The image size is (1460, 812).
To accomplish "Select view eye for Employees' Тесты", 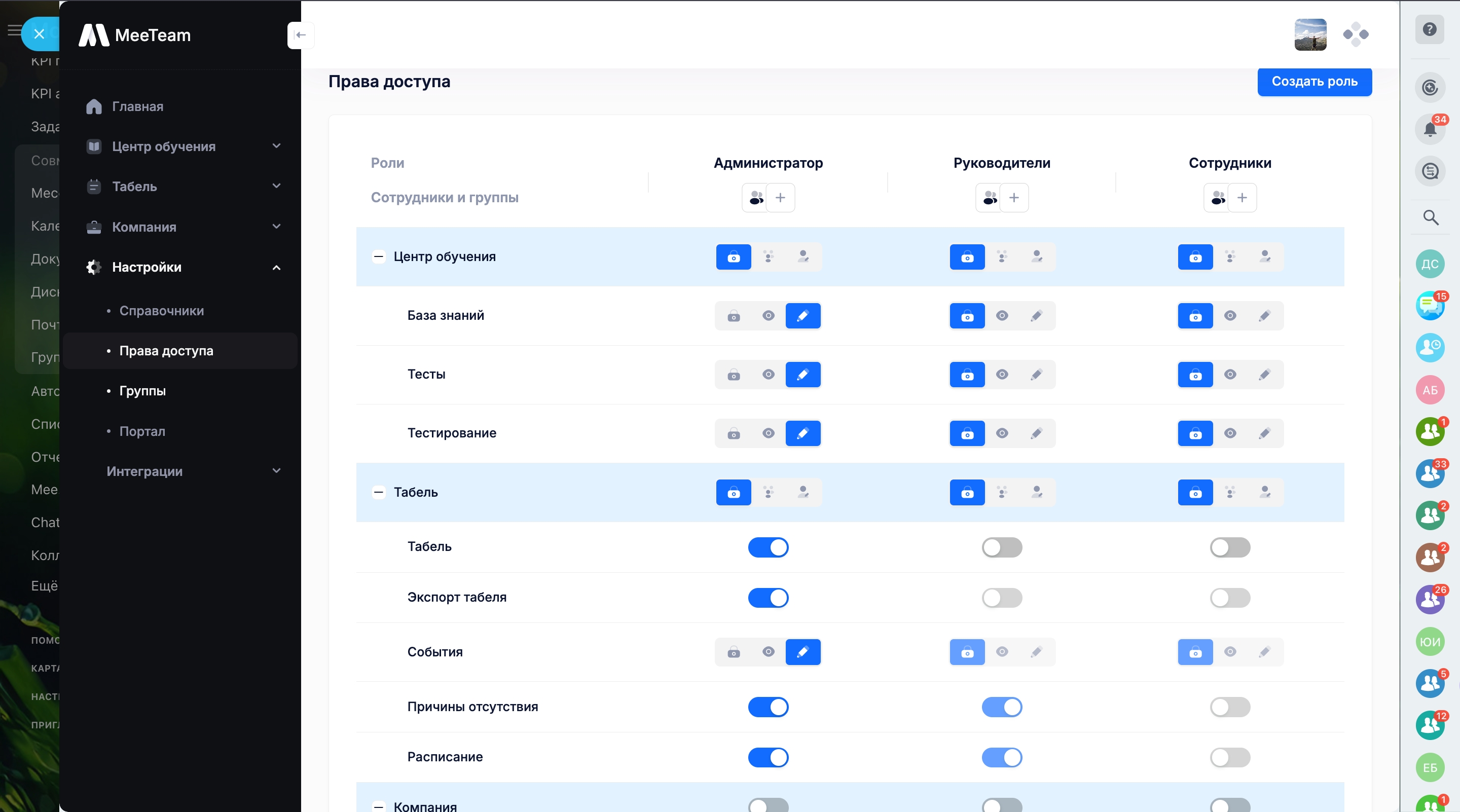I will coord(1230,375).
